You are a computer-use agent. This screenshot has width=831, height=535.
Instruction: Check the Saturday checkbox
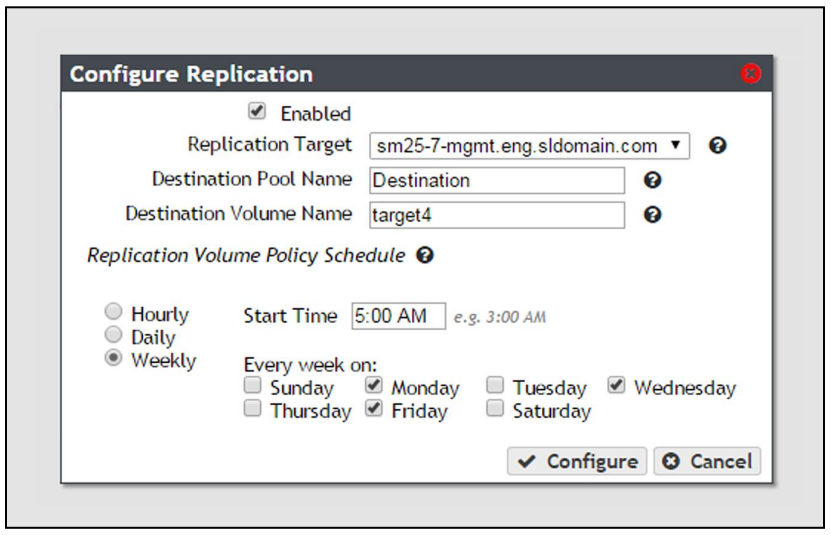[x=495, y=408]
